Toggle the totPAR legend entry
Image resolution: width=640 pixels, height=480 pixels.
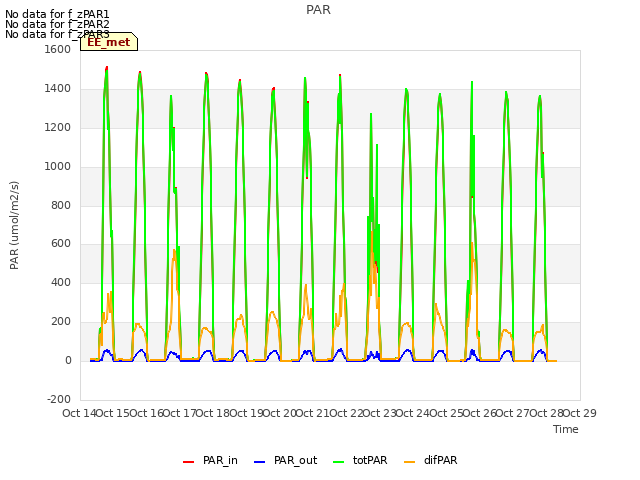[x=360, y=460]
